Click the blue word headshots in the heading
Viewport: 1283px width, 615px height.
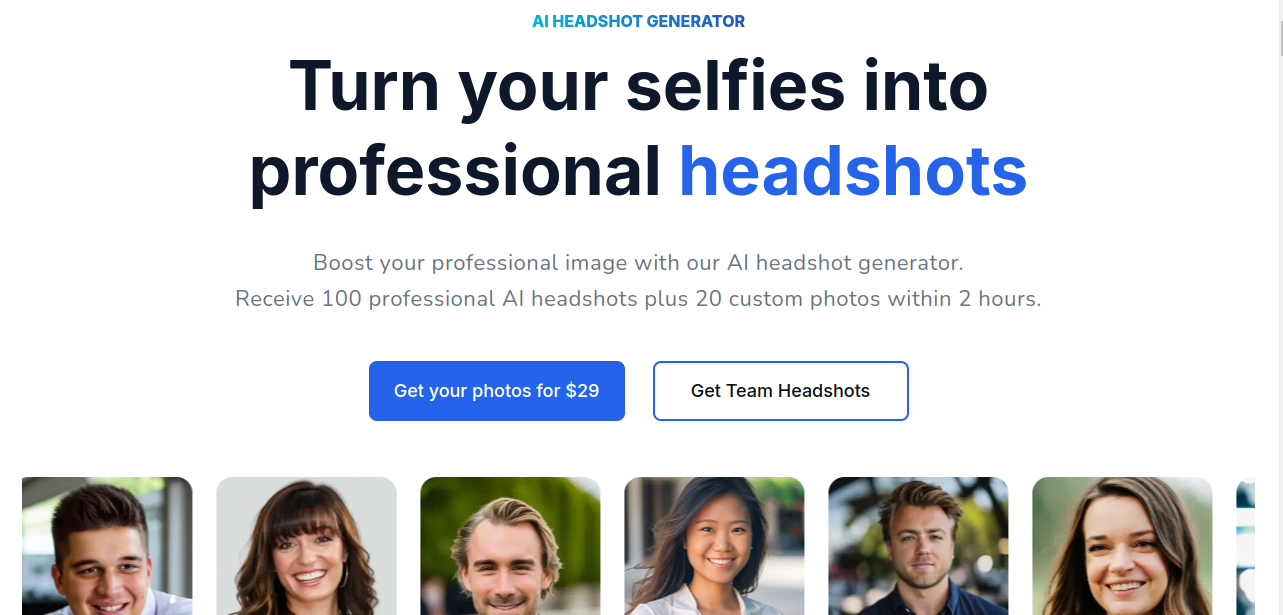tap(853, 171)
